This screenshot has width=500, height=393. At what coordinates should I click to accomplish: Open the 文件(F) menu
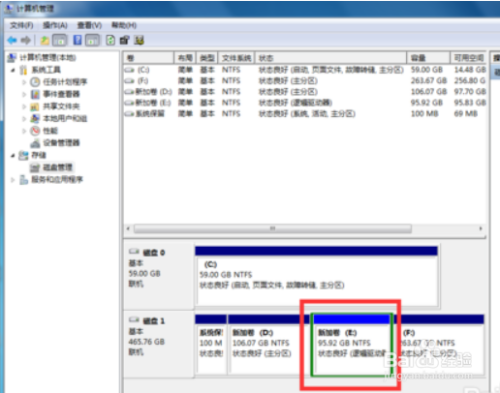(22, 25)
